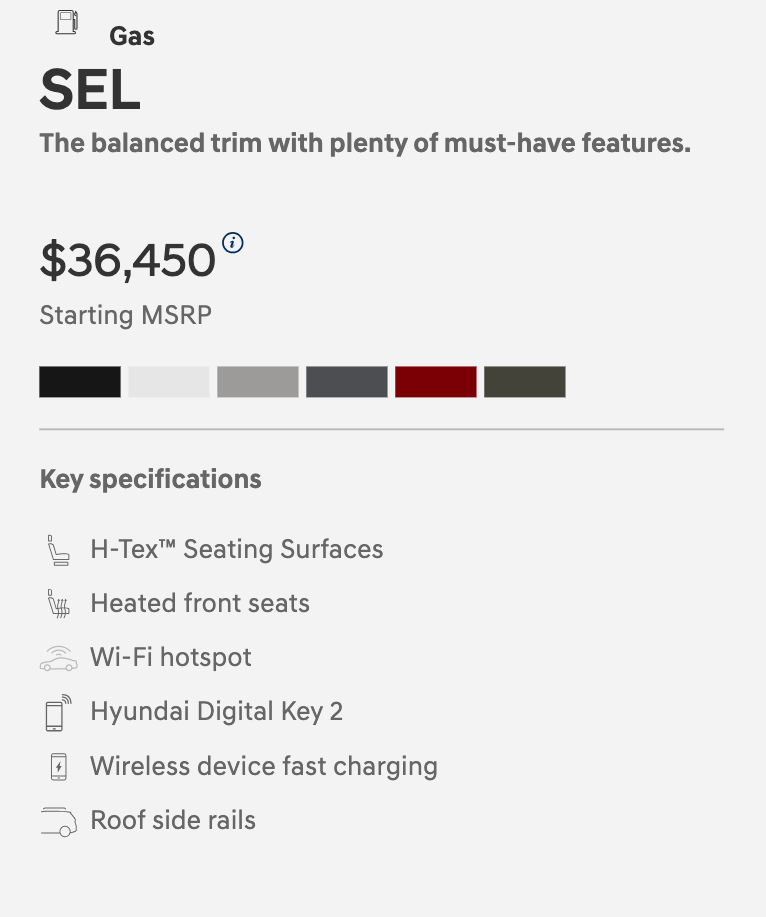Open the MSRP info tooltip icon
The width and height of the screenshot is (766, 917).
coord(233,242)
